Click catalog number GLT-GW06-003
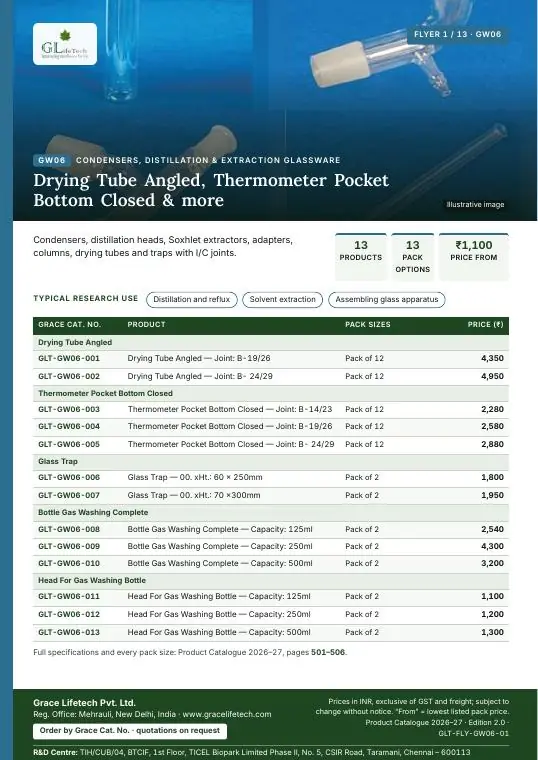This screenshot has height=760, width=538. pos(69,410)
